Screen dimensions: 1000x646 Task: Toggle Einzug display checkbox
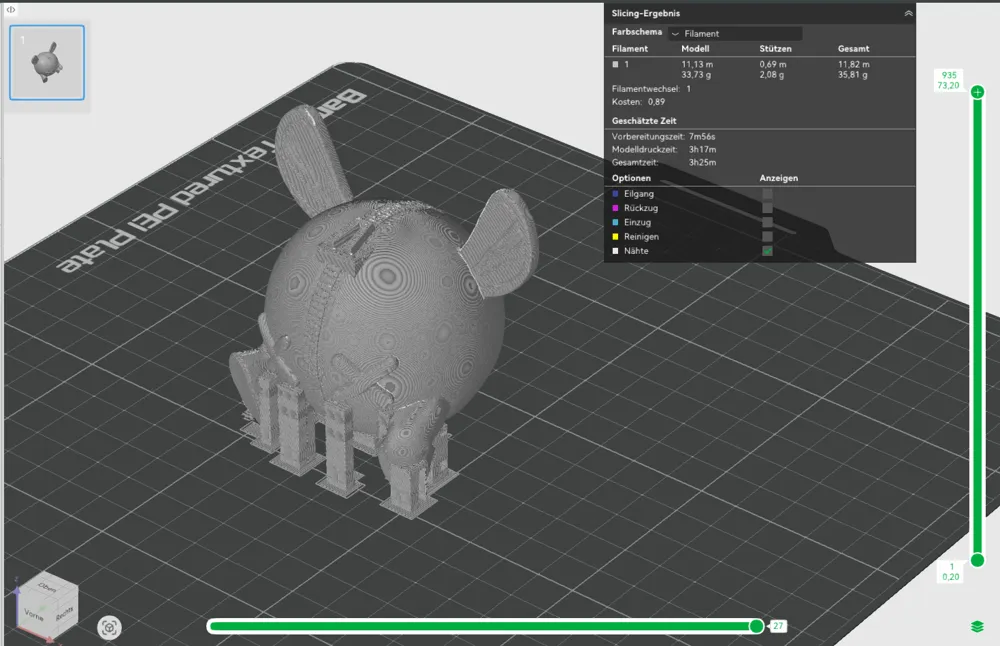(x=767, y=223)
